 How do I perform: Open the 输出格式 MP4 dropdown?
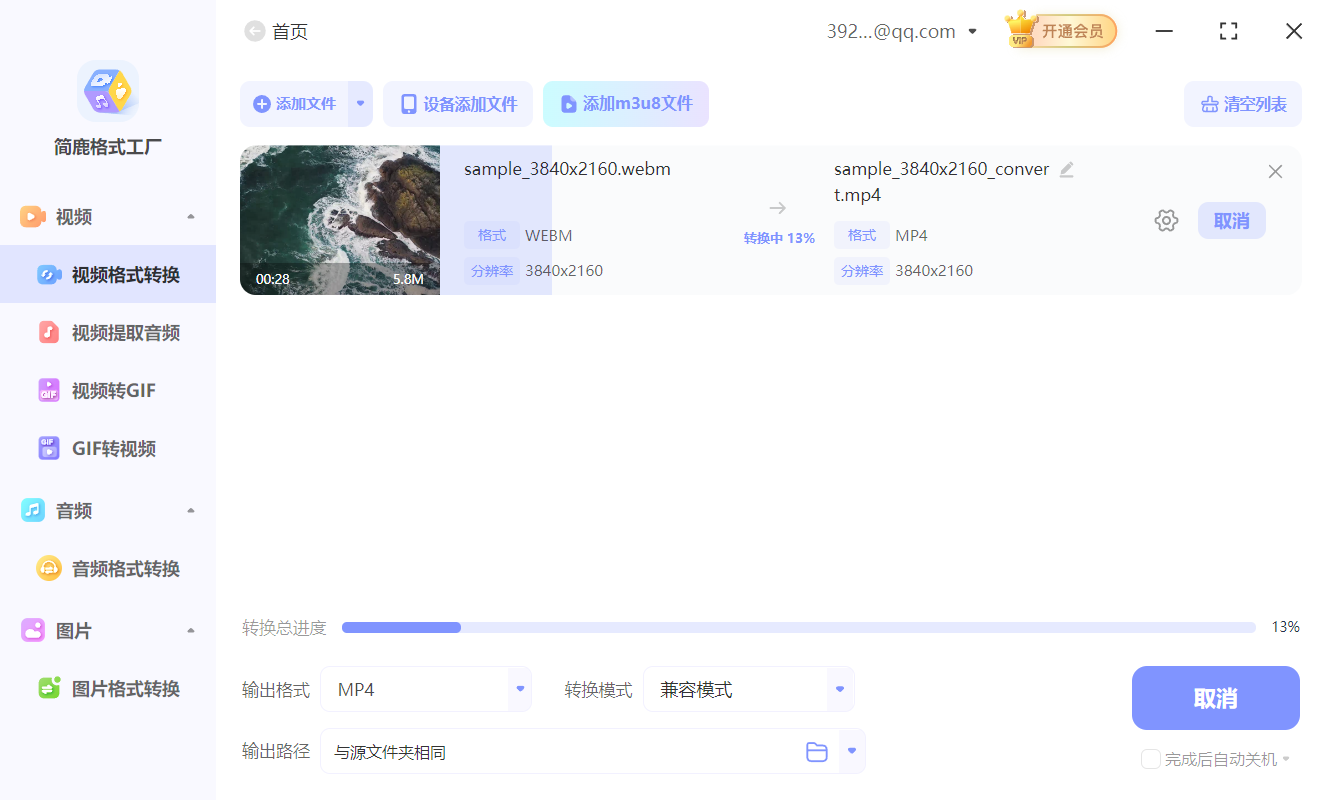pos(426,689)
